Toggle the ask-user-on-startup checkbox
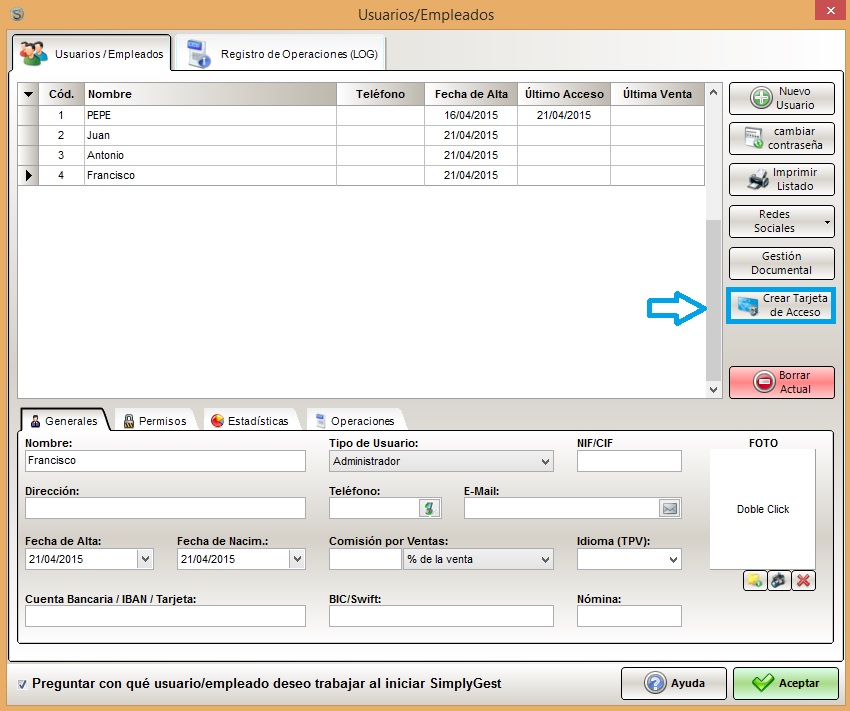 pyautogui.click(x=22, y=684)
